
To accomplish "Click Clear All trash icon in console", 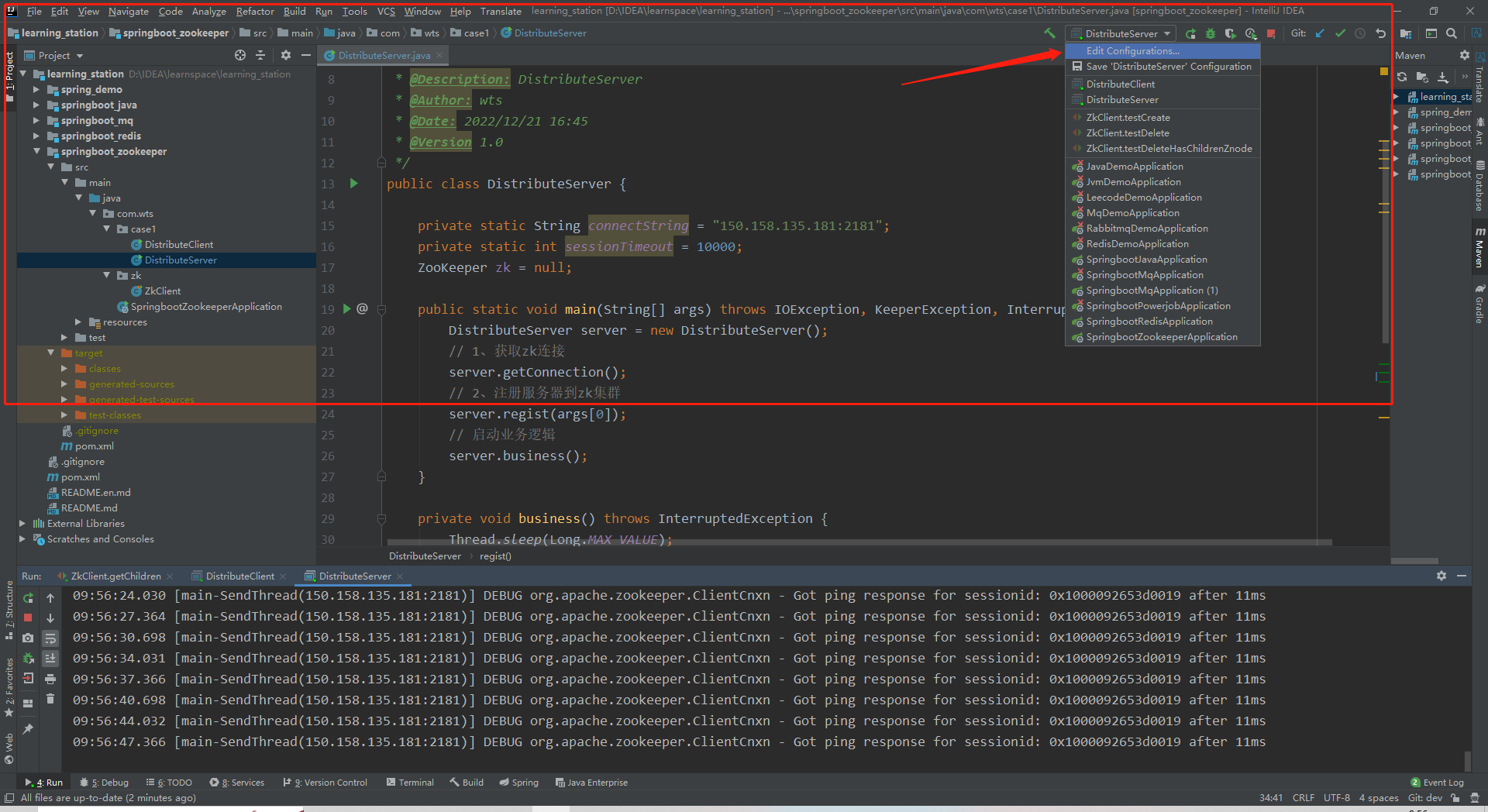I will pyautogui.click(x=50, y=699).
